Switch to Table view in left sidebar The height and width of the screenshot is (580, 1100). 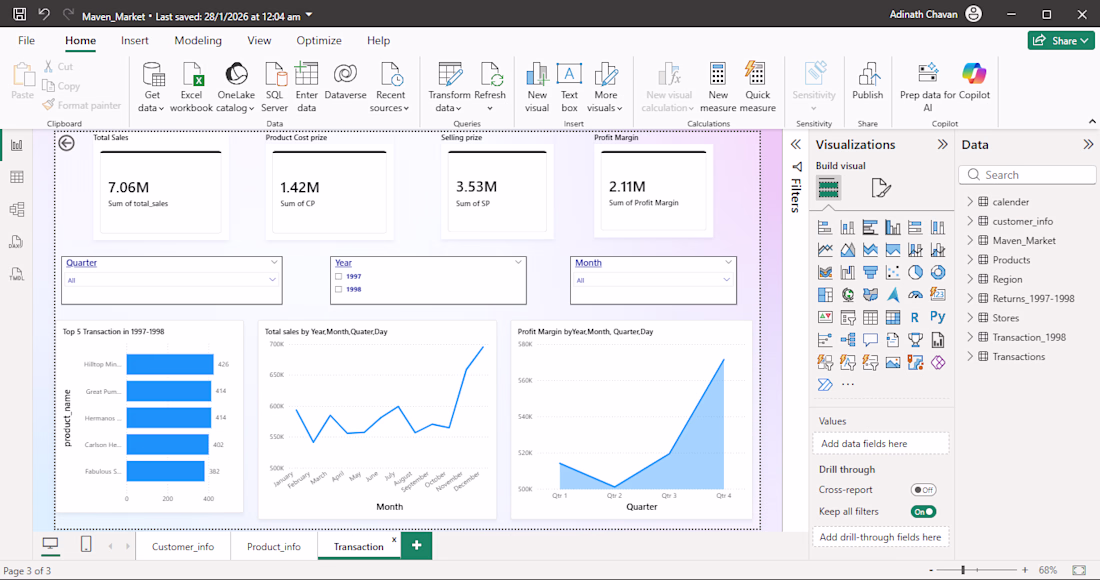point(17,177)
